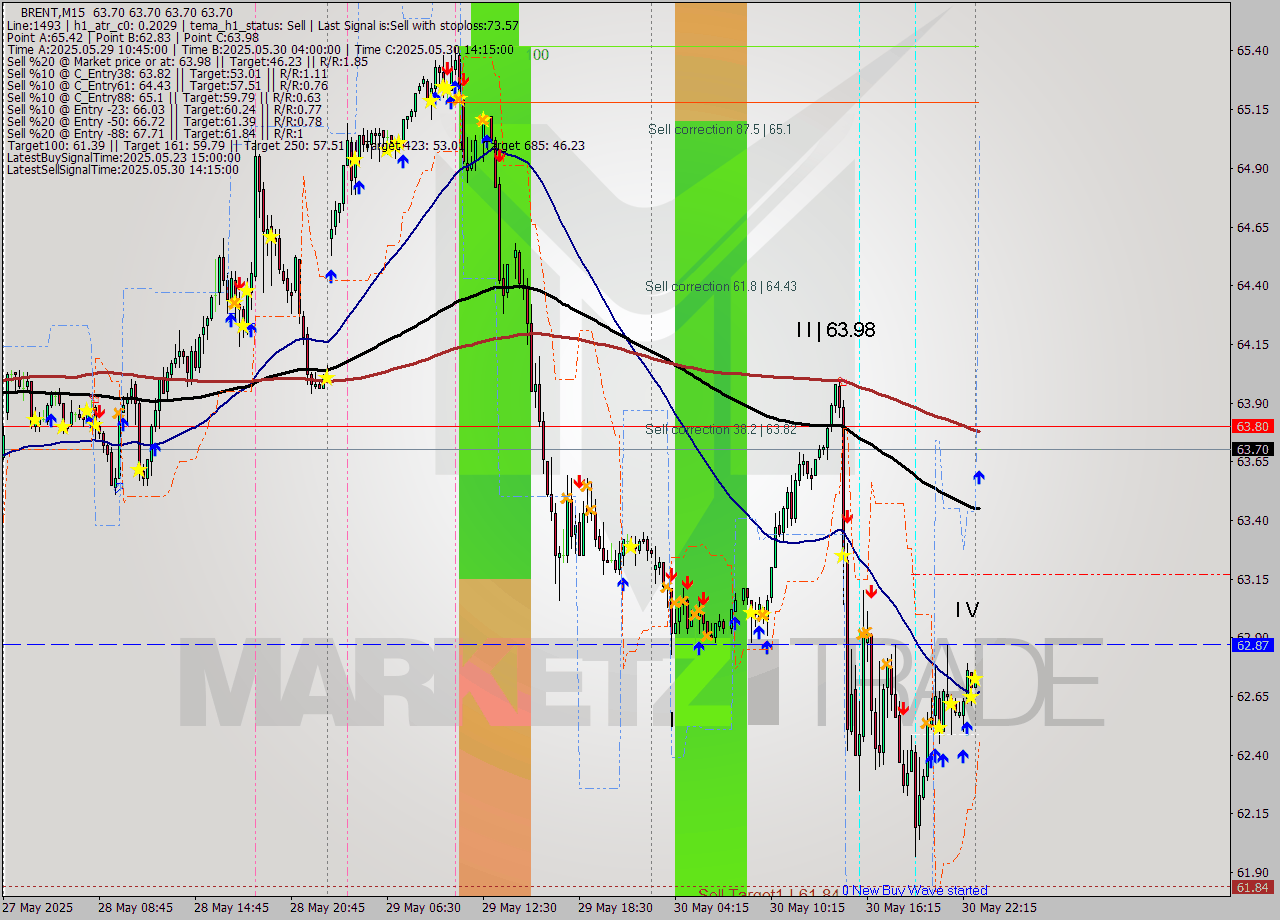Select the blue 62.87 price label on axis
1280x920 pixels.
point(1251,645)
